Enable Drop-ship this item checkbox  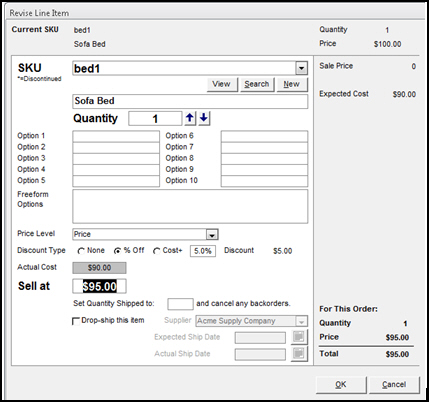[76, 321]
